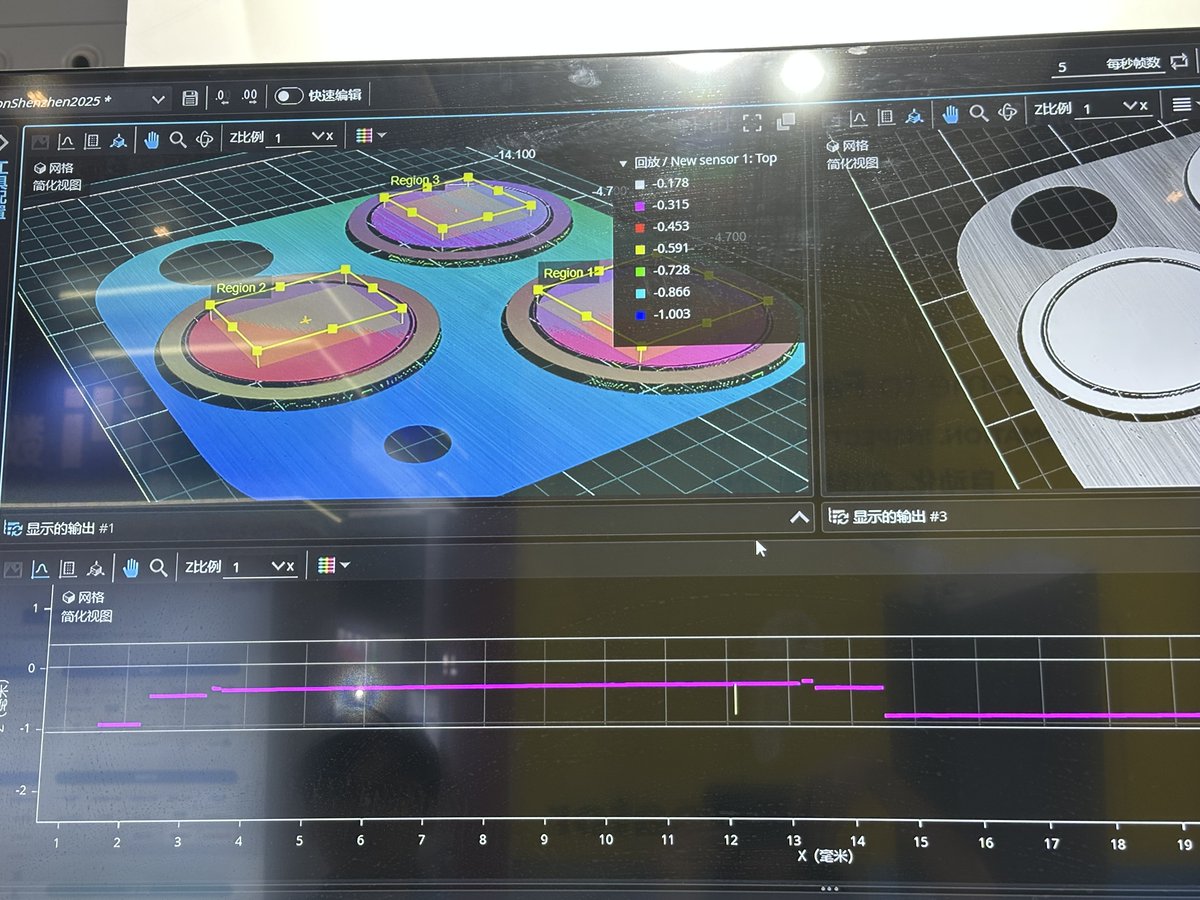Screen dimensions: 1200x900
Task: Select 3D surface icon in Region view toolbar
Action: (119, 140)
